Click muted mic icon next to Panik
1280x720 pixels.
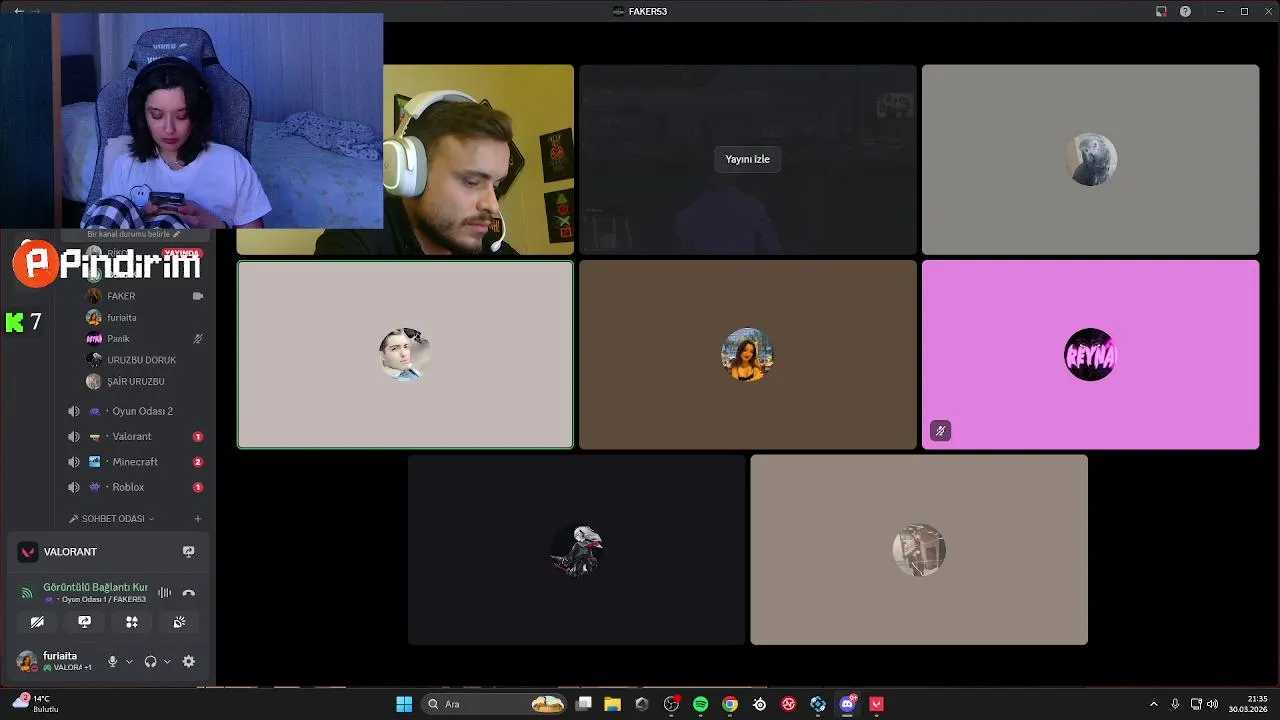(198, 339)
